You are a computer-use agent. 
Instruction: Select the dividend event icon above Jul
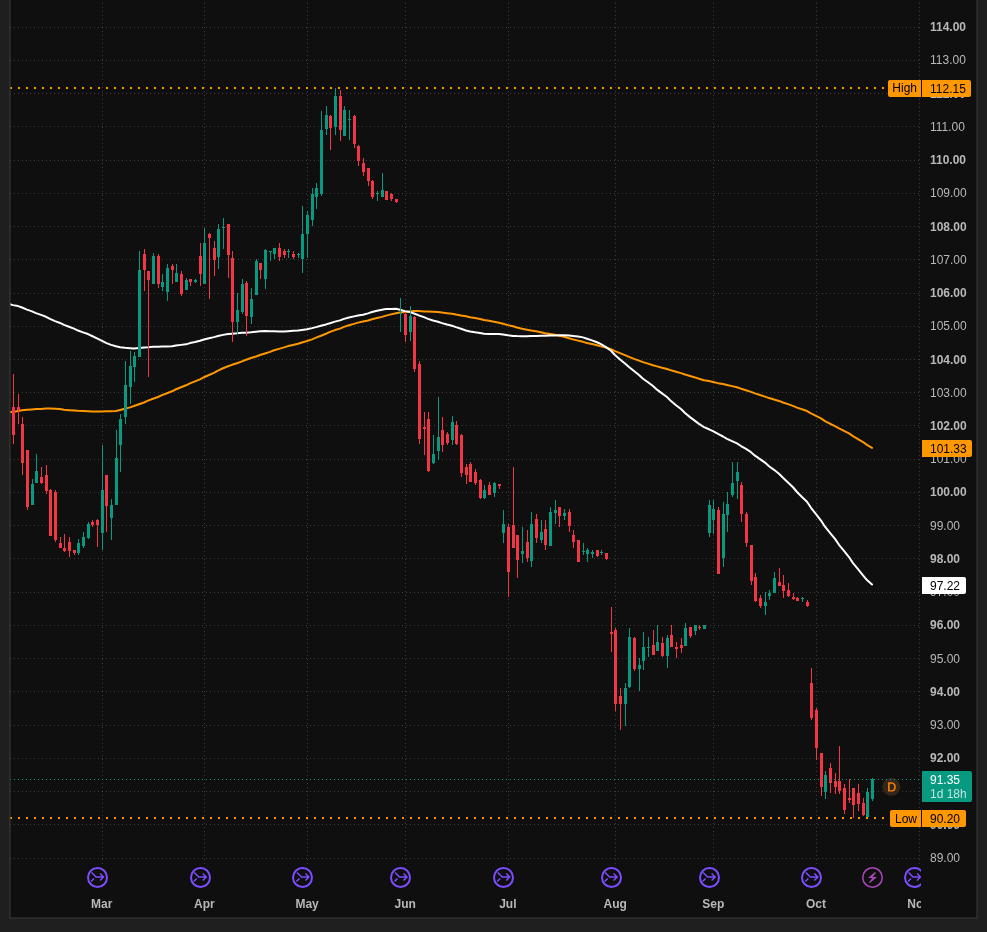(x=504, y=877)
